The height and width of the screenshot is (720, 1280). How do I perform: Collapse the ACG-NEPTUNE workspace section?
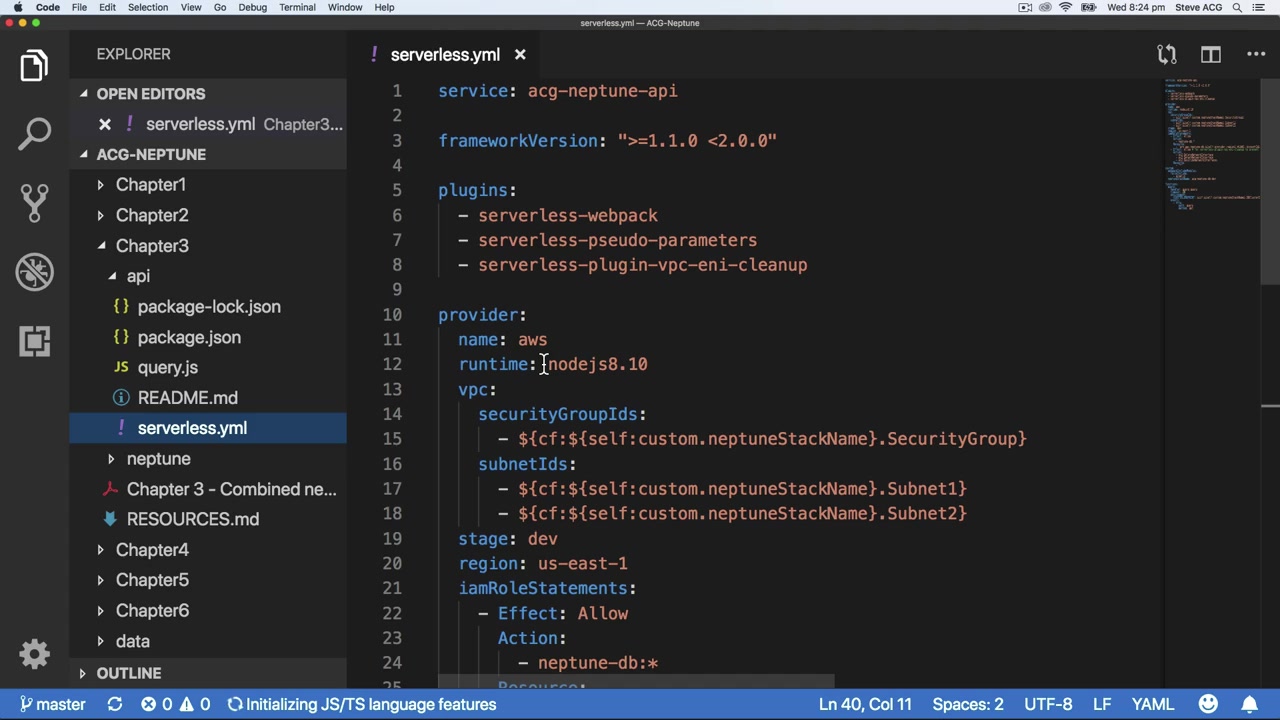click(150, 155)
